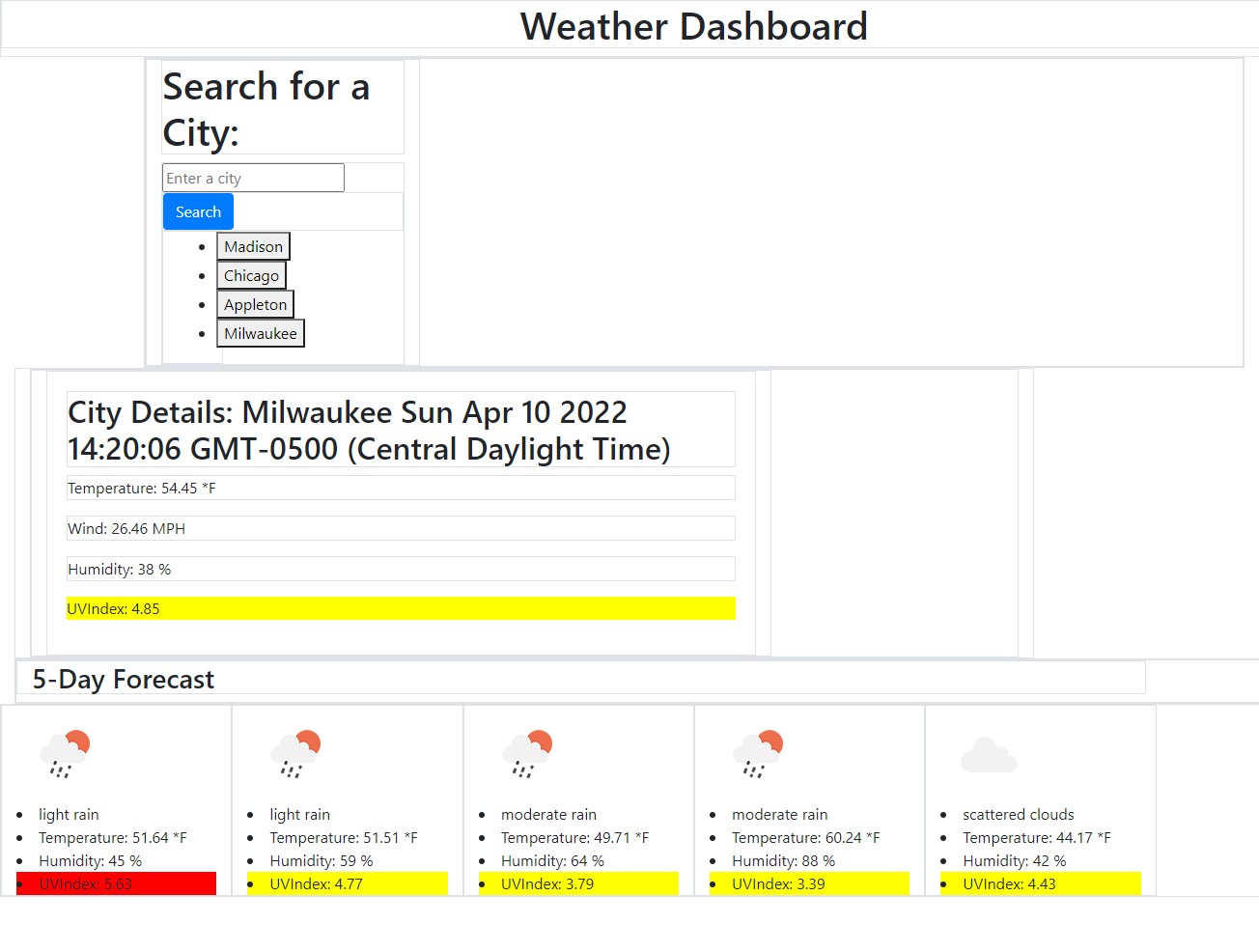This screenshot has width=1259, height=952.
Task: Click the rain cloud icon on second forecast card
Action: [x=295, y=751]
